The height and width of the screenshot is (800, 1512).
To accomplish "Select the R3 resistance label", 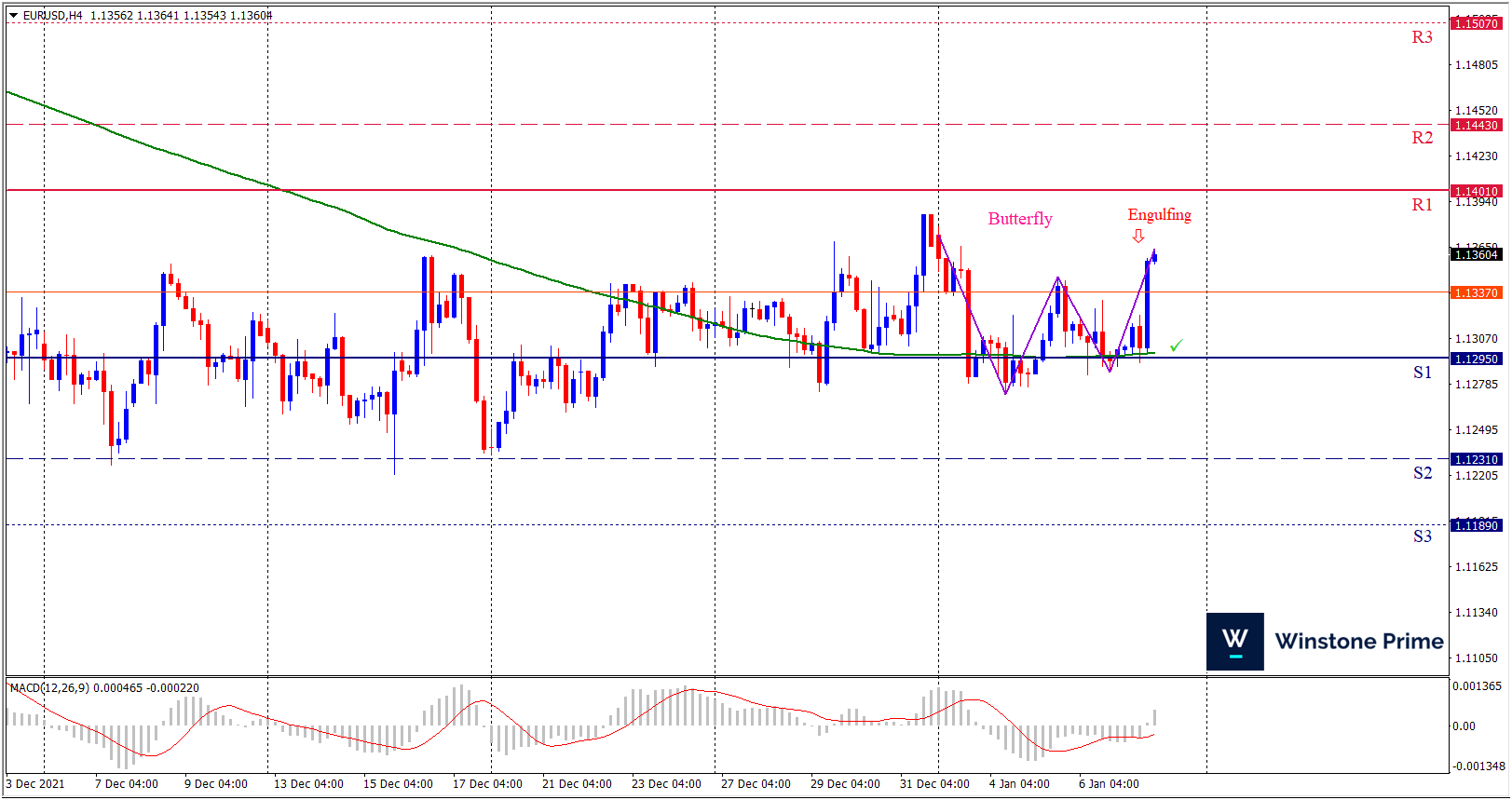I will (1422, 37).
